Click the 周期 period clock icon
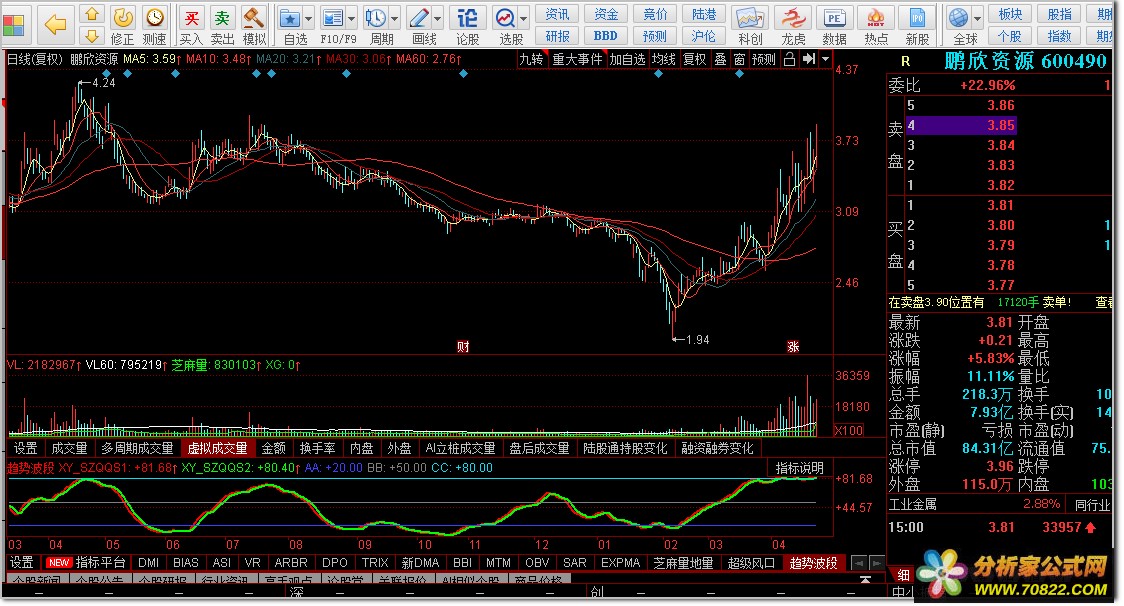The height and width of the screenshot is (606, 1124). (376, 18)
